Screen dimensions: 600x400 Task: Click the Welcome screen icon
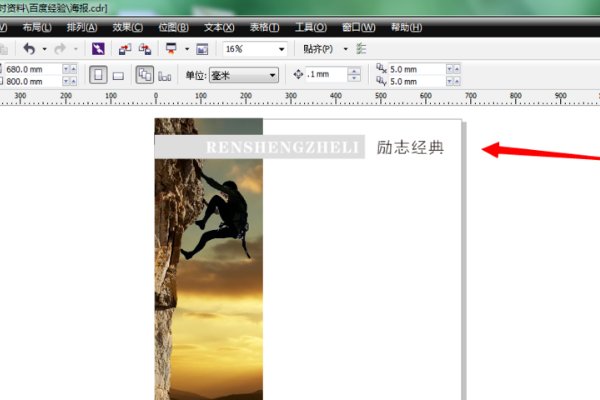201,48
